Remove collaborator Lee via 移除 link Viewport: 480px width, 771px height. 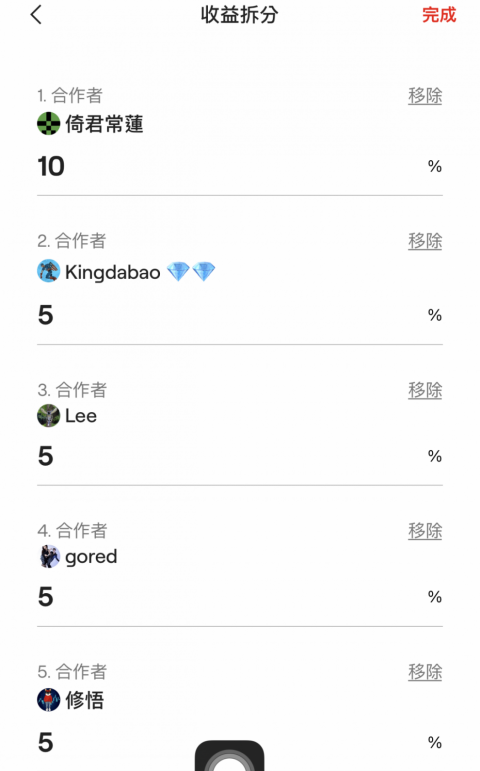[425, 390]
